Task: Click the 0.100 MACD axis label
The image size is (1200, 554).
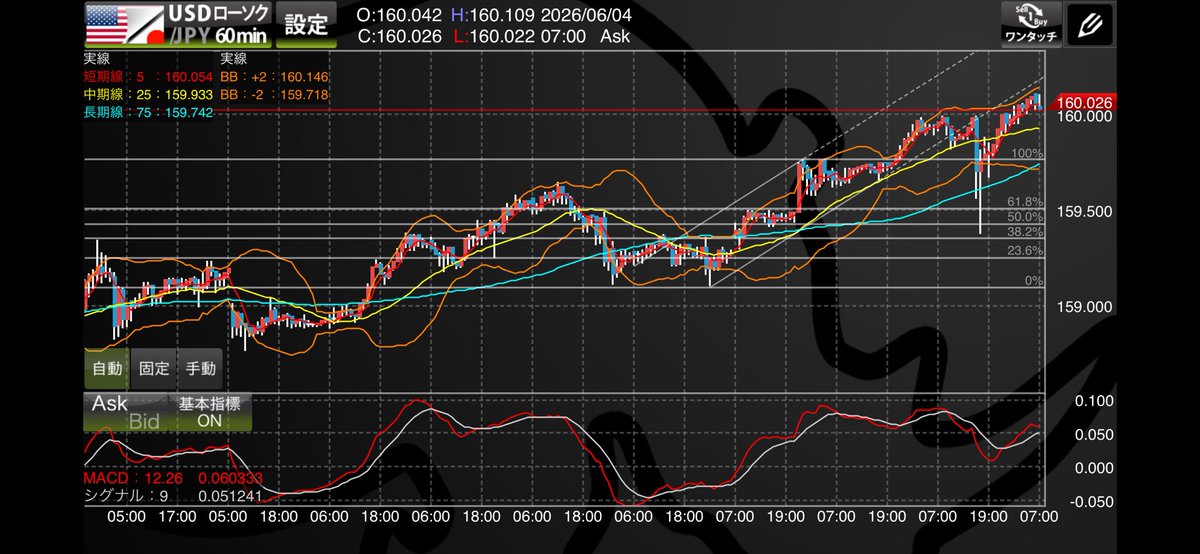Action: [x=1095, y=401]
